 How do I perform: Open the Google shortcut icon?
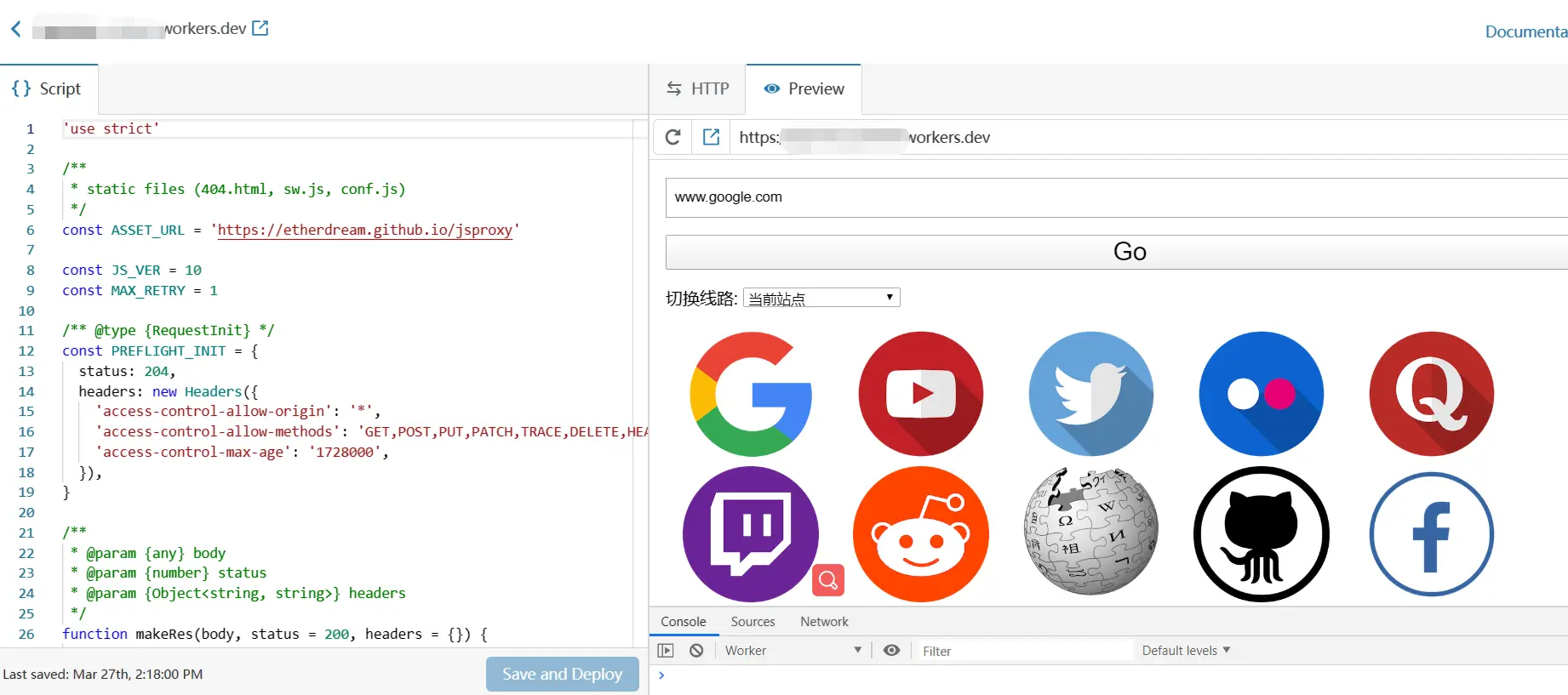751,394
